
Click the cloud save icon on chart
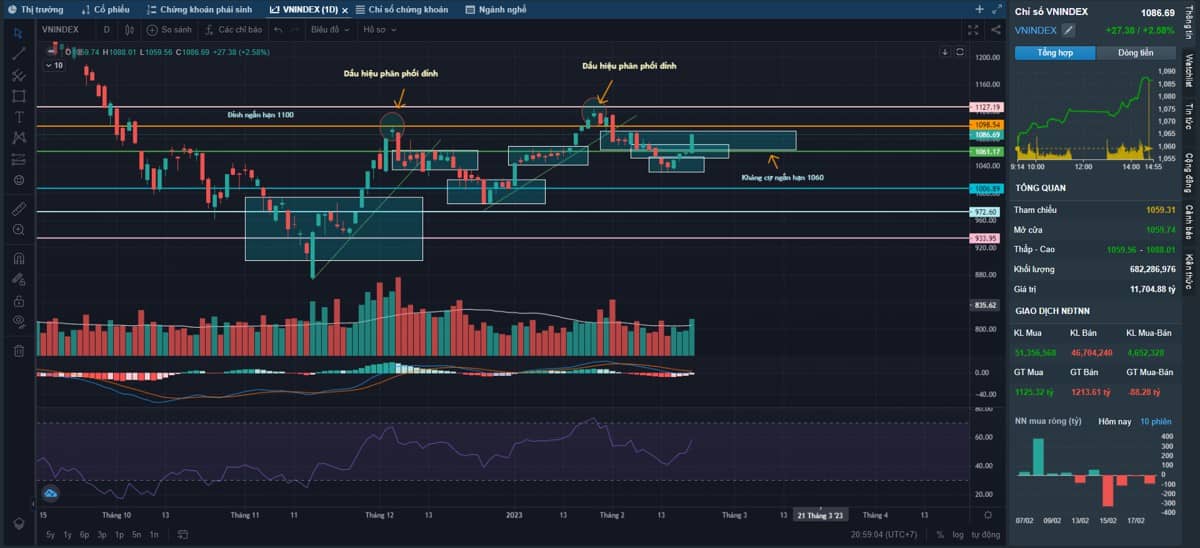[x=50, y=493]
